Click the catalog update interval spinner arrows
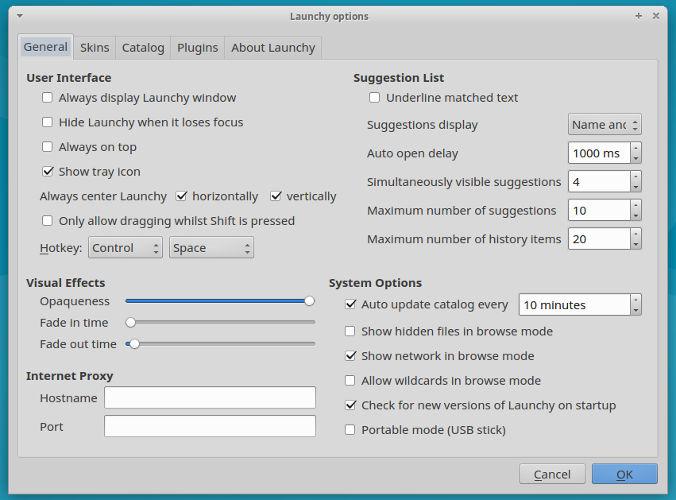676x500 pixels. tap(635, 305)
